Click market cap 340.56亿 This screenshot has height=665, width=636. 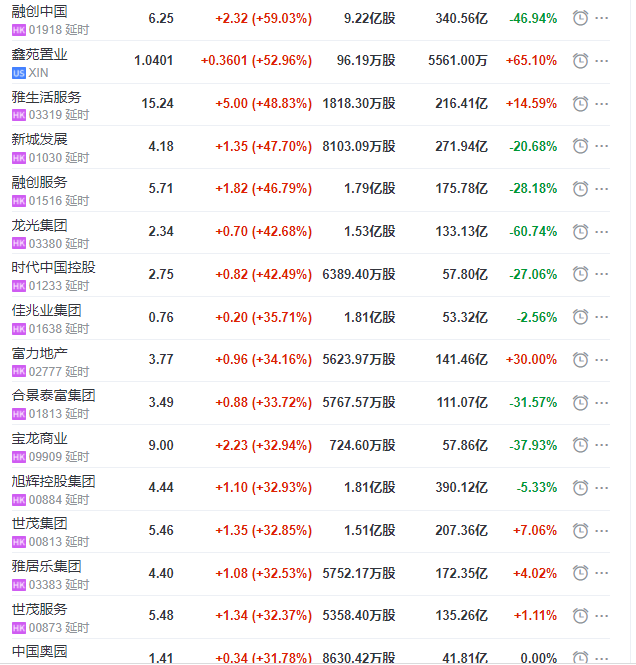point(461,18)
